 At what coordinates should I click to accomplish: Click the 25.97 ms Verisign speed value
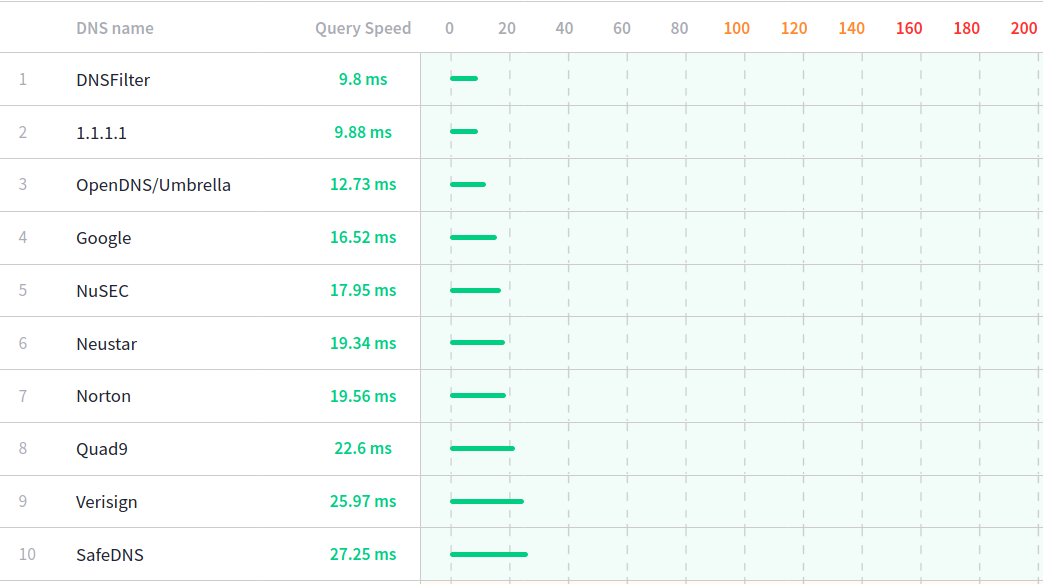click(363, 501)
